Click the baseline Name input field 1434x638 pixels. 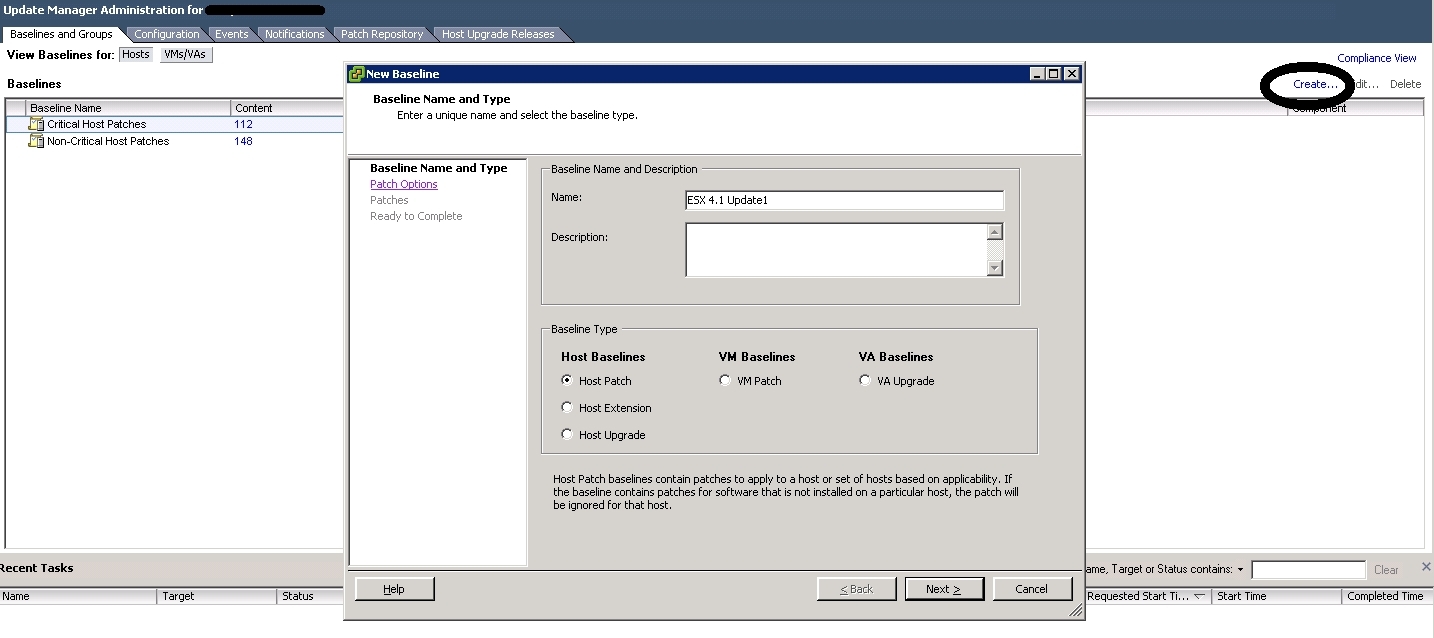[844, 200]
